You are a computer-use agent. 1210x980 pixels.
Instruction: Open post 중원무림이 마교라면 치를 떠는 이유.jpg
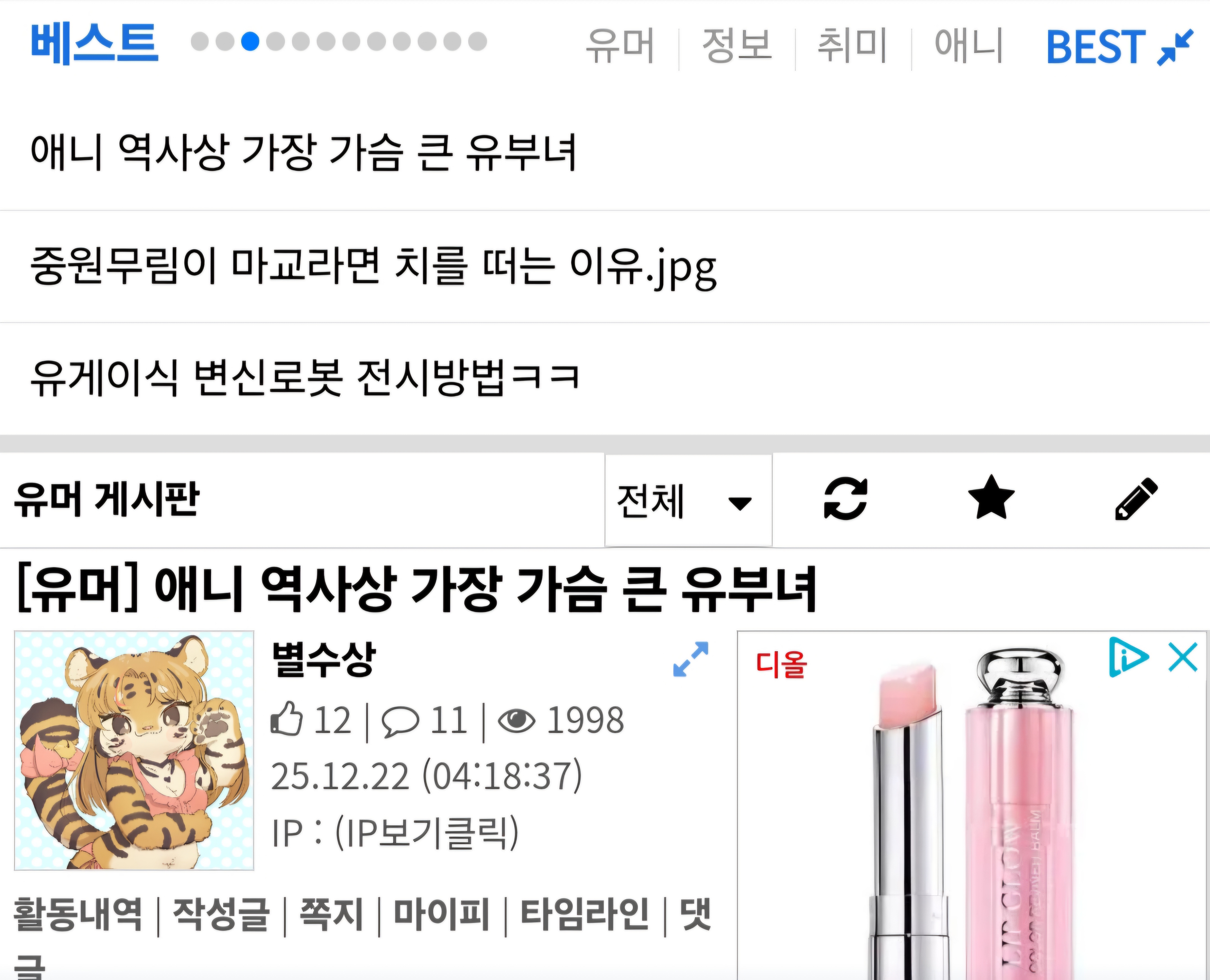coord(373,266)
